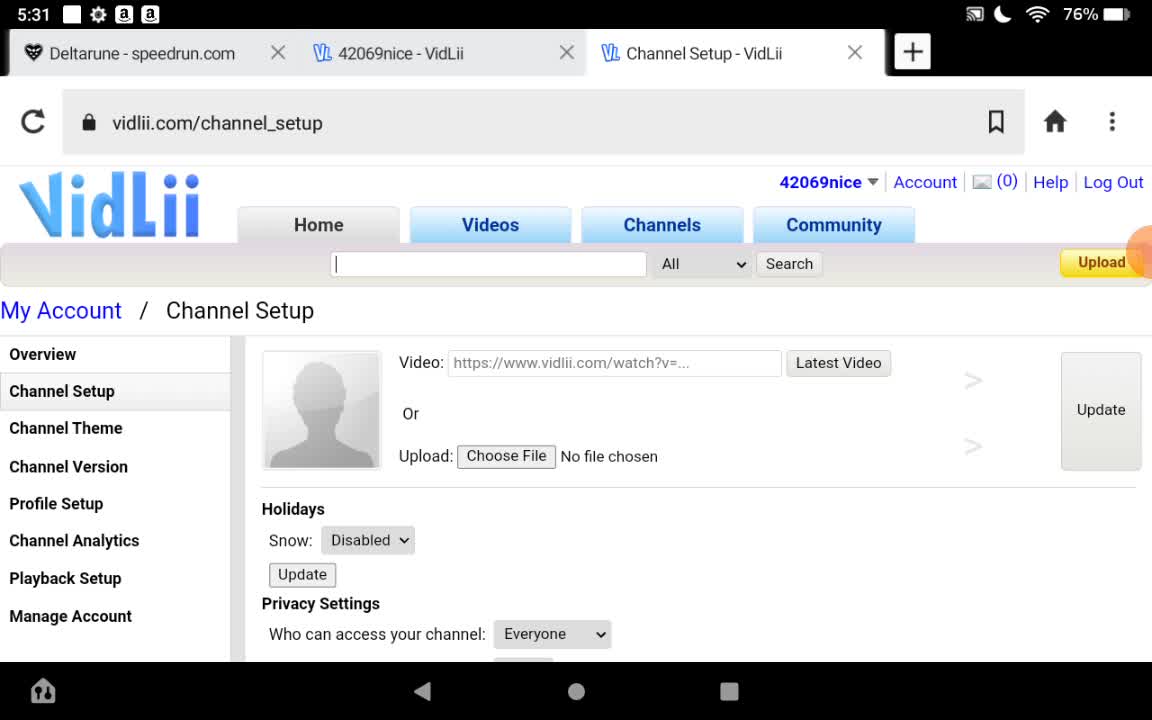The width and height of the screenshot is (1152, 720).
Task: Click the VidLii logo
Action: (x=109, y=205)
